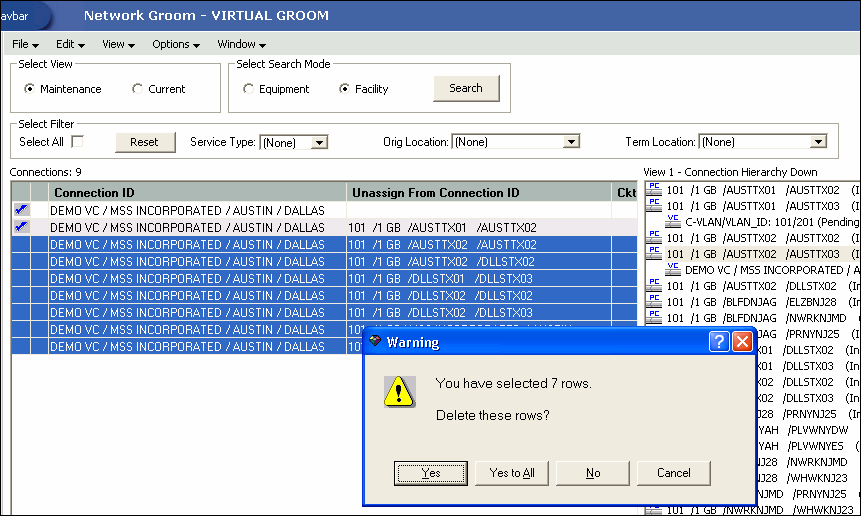Image resolution: width=861 pixels, height=516 pixels.
Task: Close the Warning dialog with the X
Action: tap(742, 342)
